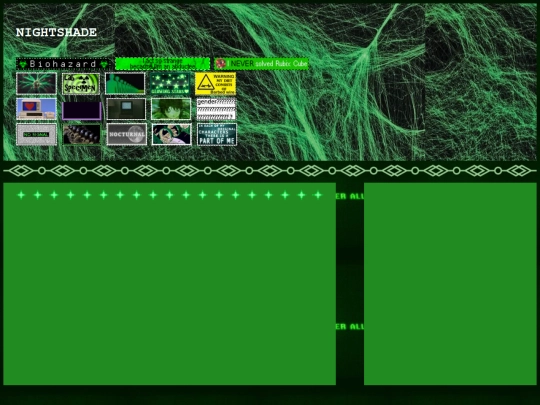540x405 pixels.
Task: Click the anime character in green hood stamp
Action: click(x=172, y=134)
